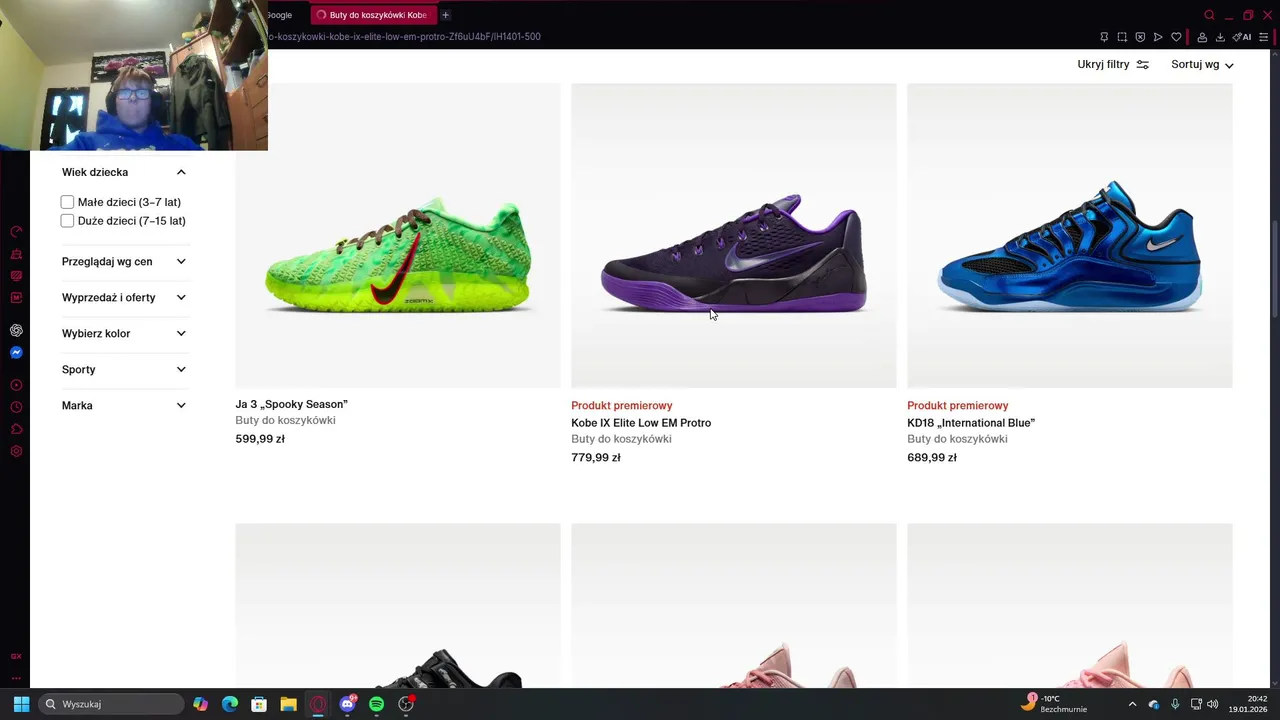The width and height of the screenshot is (1280, 720).
Task: Open the profile account icon in toolbar
Action: click(1202, 37)
